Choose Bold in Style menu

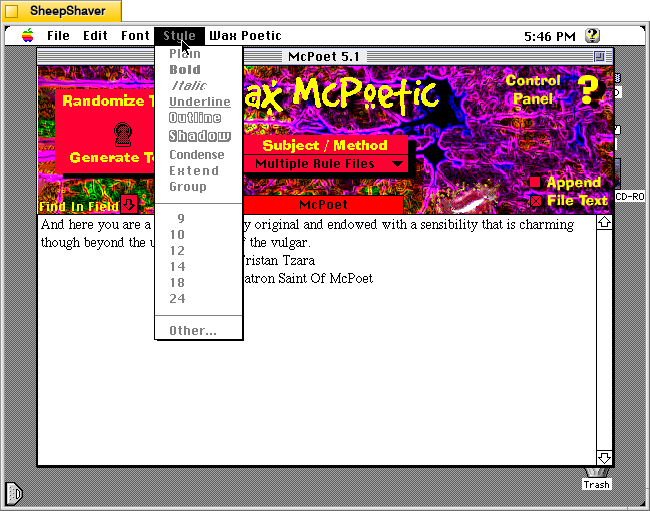pyautogui.click(x=199, y=70)
